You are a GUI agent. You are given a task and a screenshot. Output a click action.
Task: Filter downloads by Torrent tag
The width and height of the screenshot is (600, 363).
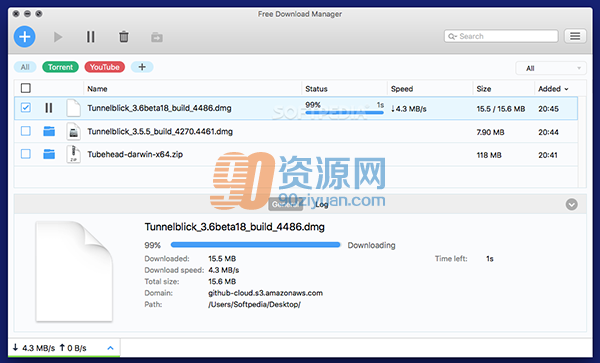coord(60,67)
